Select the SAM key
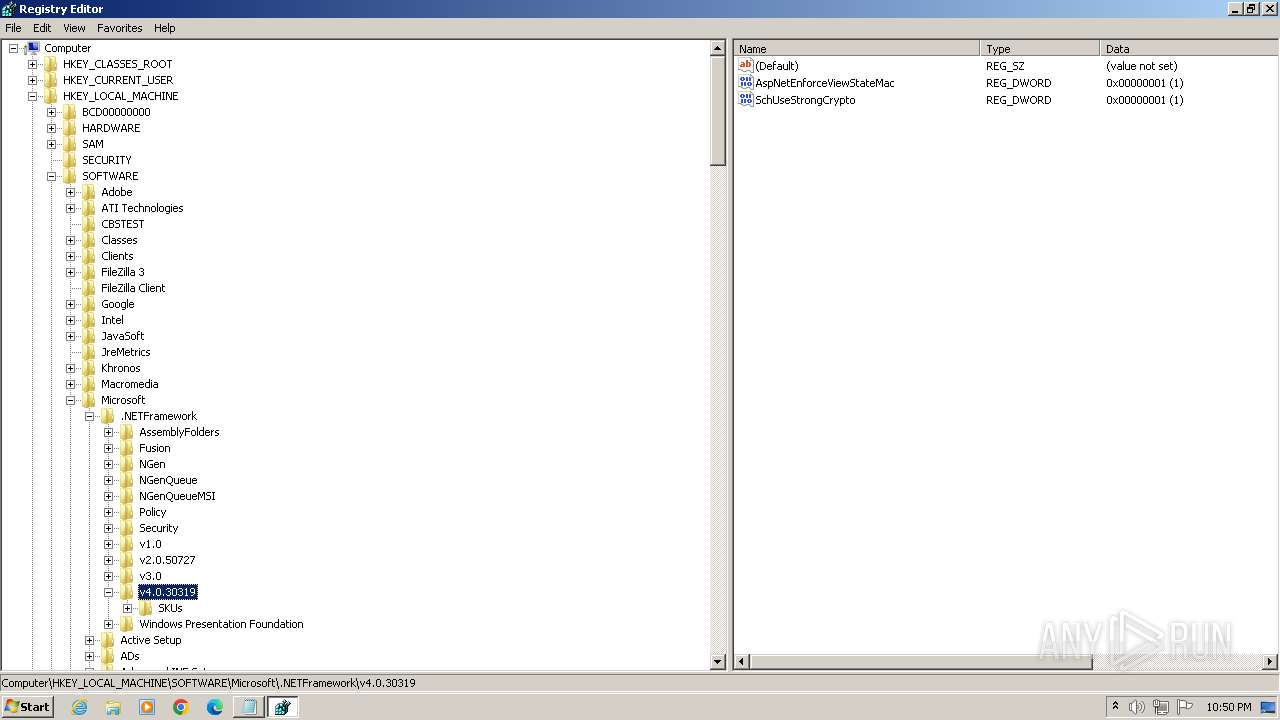This screenshot has height=720, width=1280. click(x=92, y=144)
